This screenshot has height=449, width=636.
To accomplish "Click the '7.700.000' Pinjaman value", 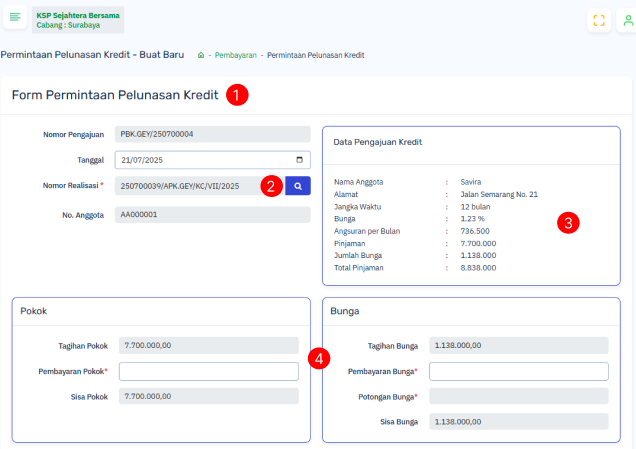I will click(478, 243).
